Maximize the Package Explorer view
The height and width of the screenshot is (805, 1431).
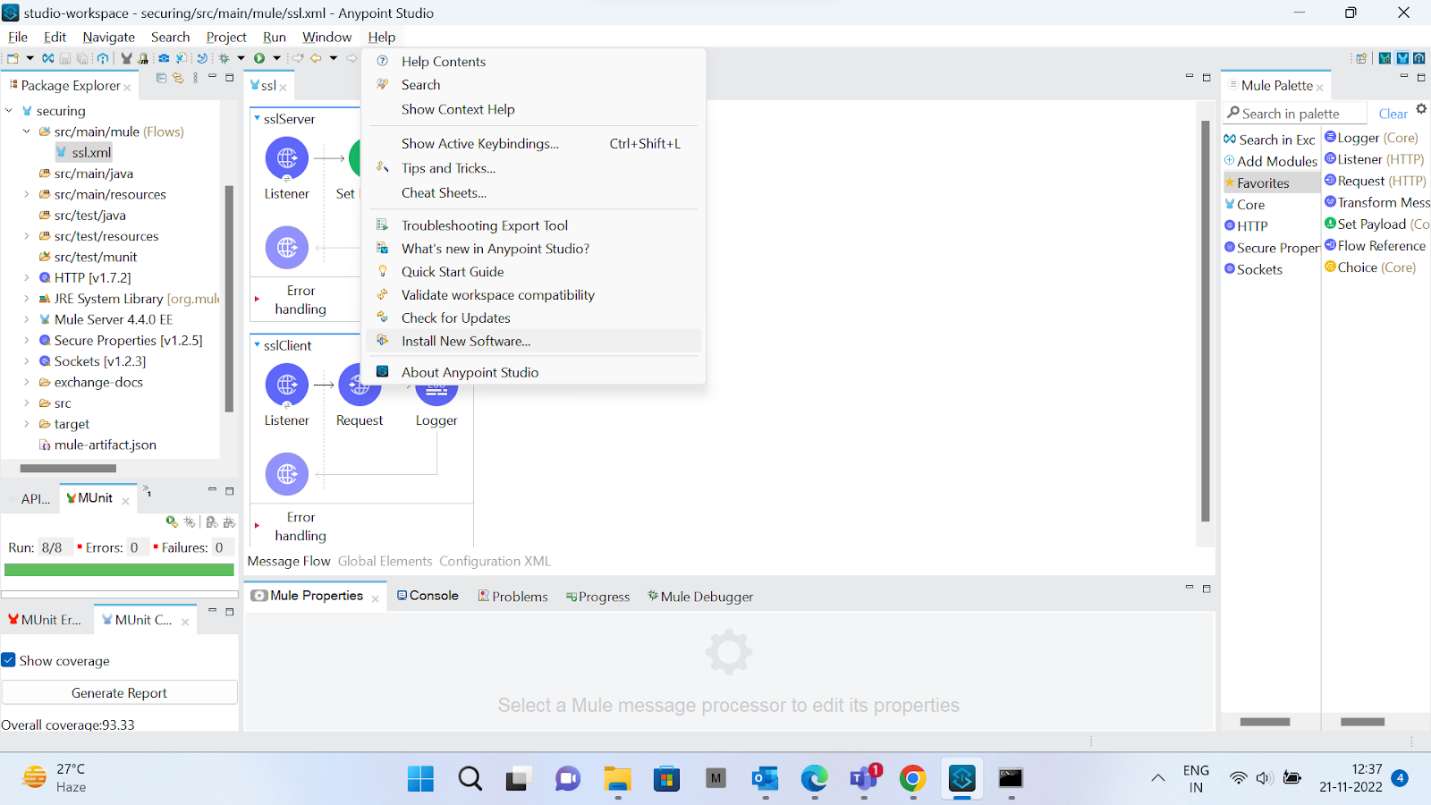click(230, 78)
